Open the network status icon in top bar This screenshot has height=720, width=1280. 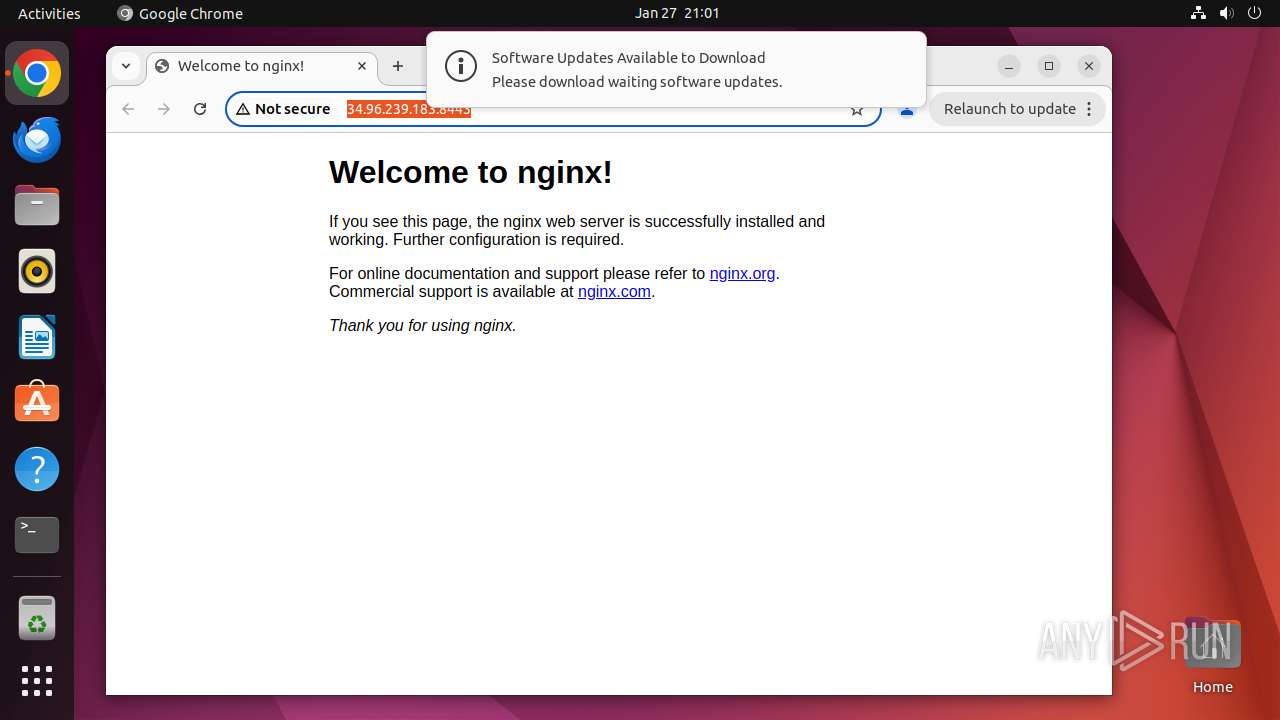1199,13
